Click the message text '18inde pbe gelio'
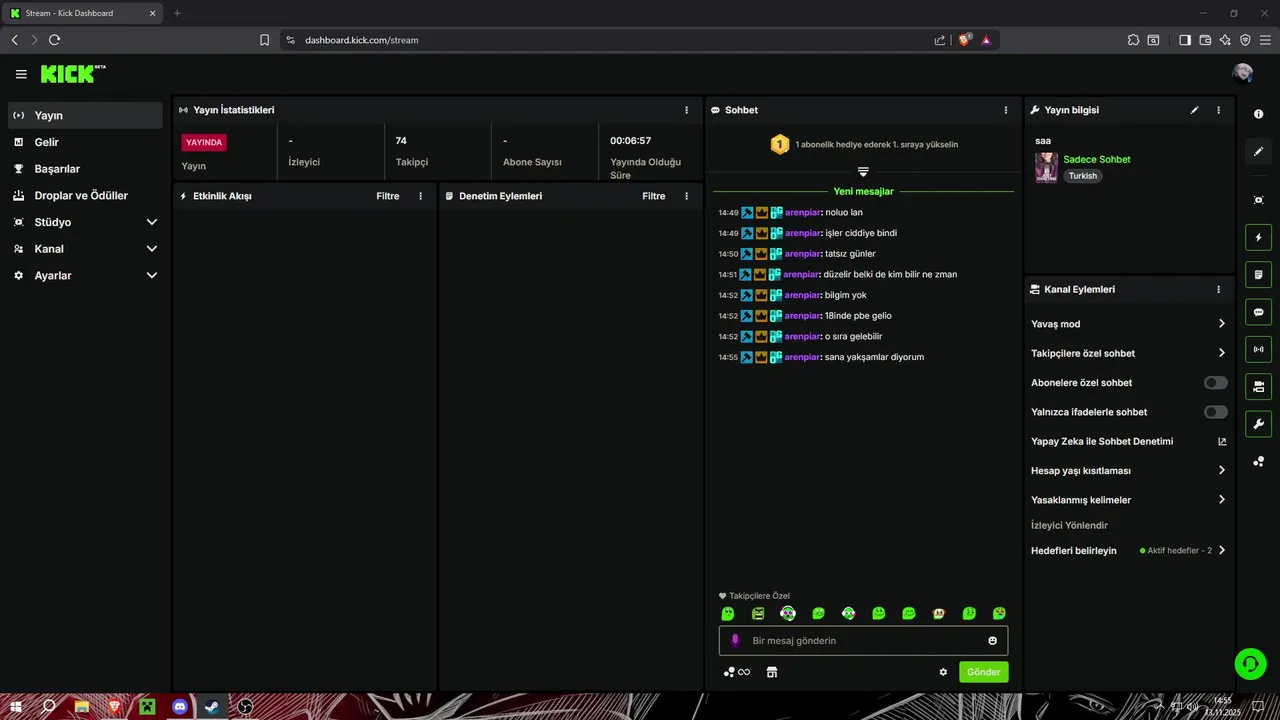1280x720 pixels. pyautogui.click(x=858, y=316)
